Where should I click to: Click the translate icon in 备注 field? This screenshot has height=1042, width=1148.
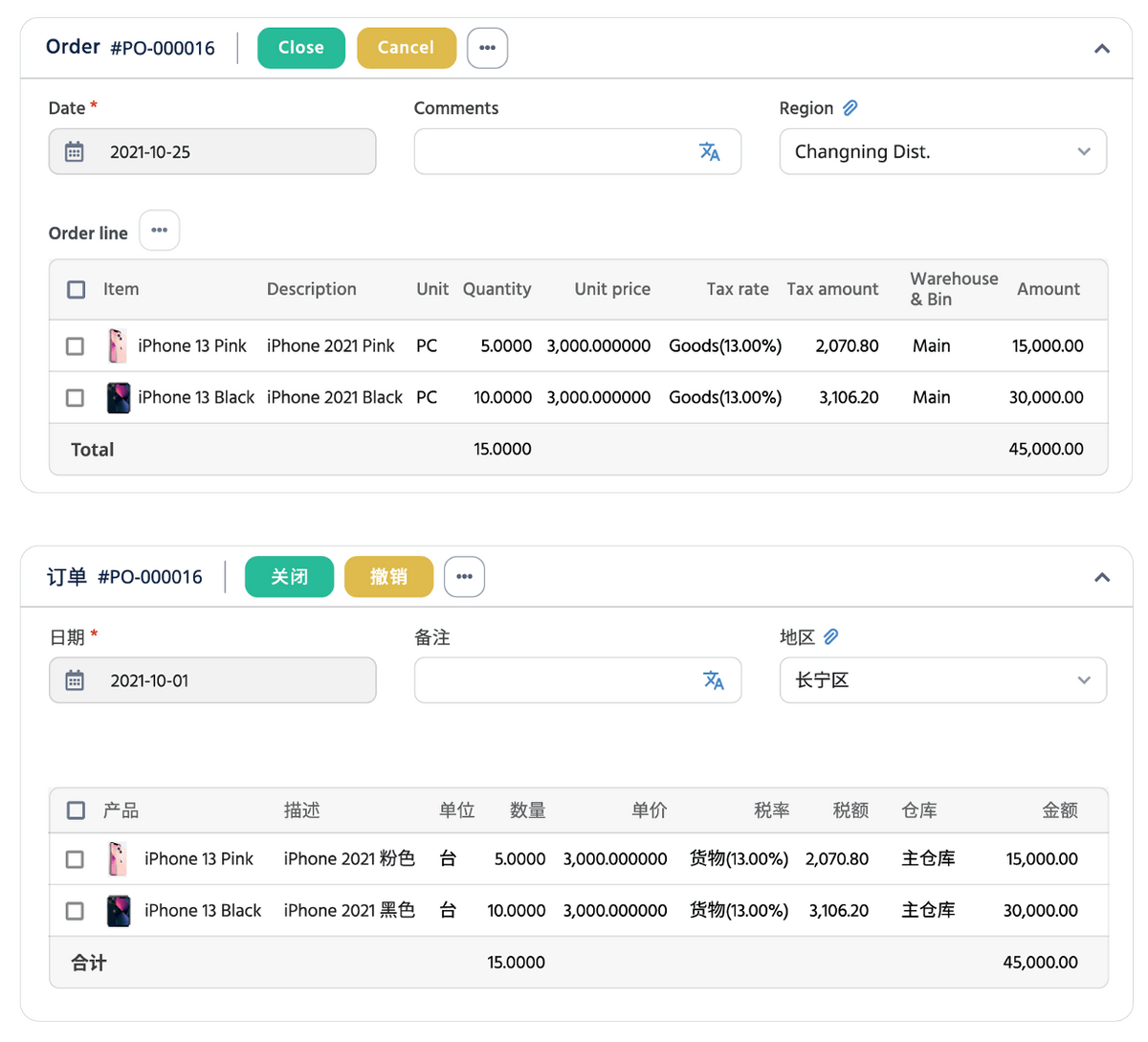pos(713,680)
